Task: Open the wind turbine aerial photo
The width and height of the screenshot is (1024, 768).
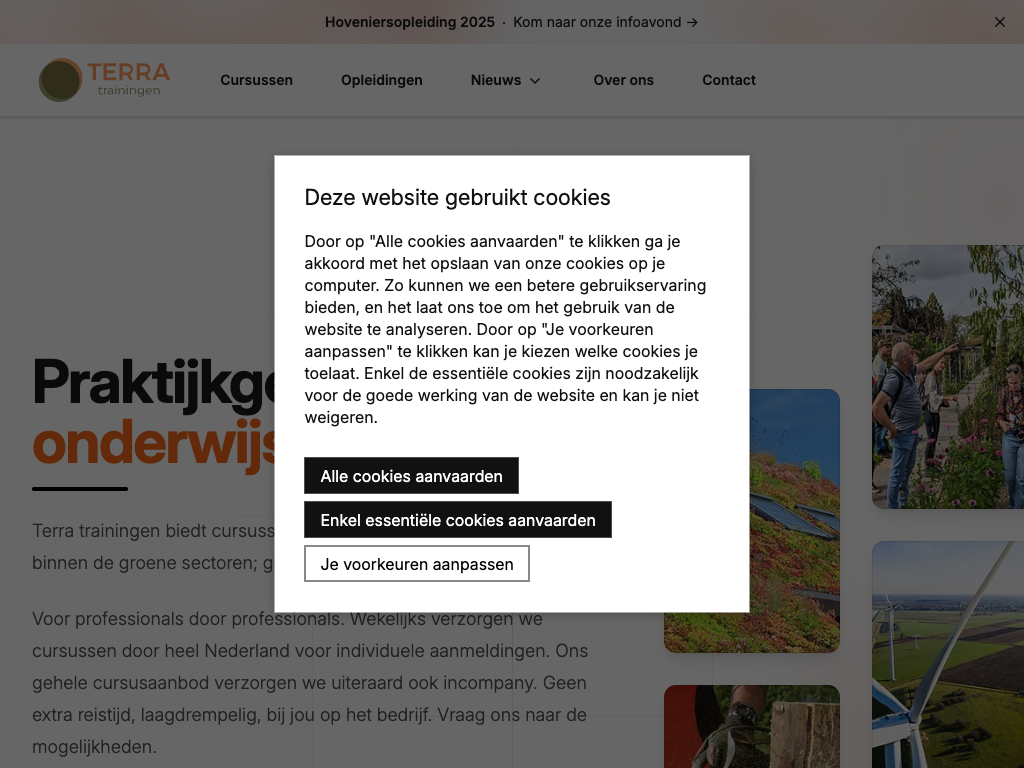Action: click(x=948, y=654)
